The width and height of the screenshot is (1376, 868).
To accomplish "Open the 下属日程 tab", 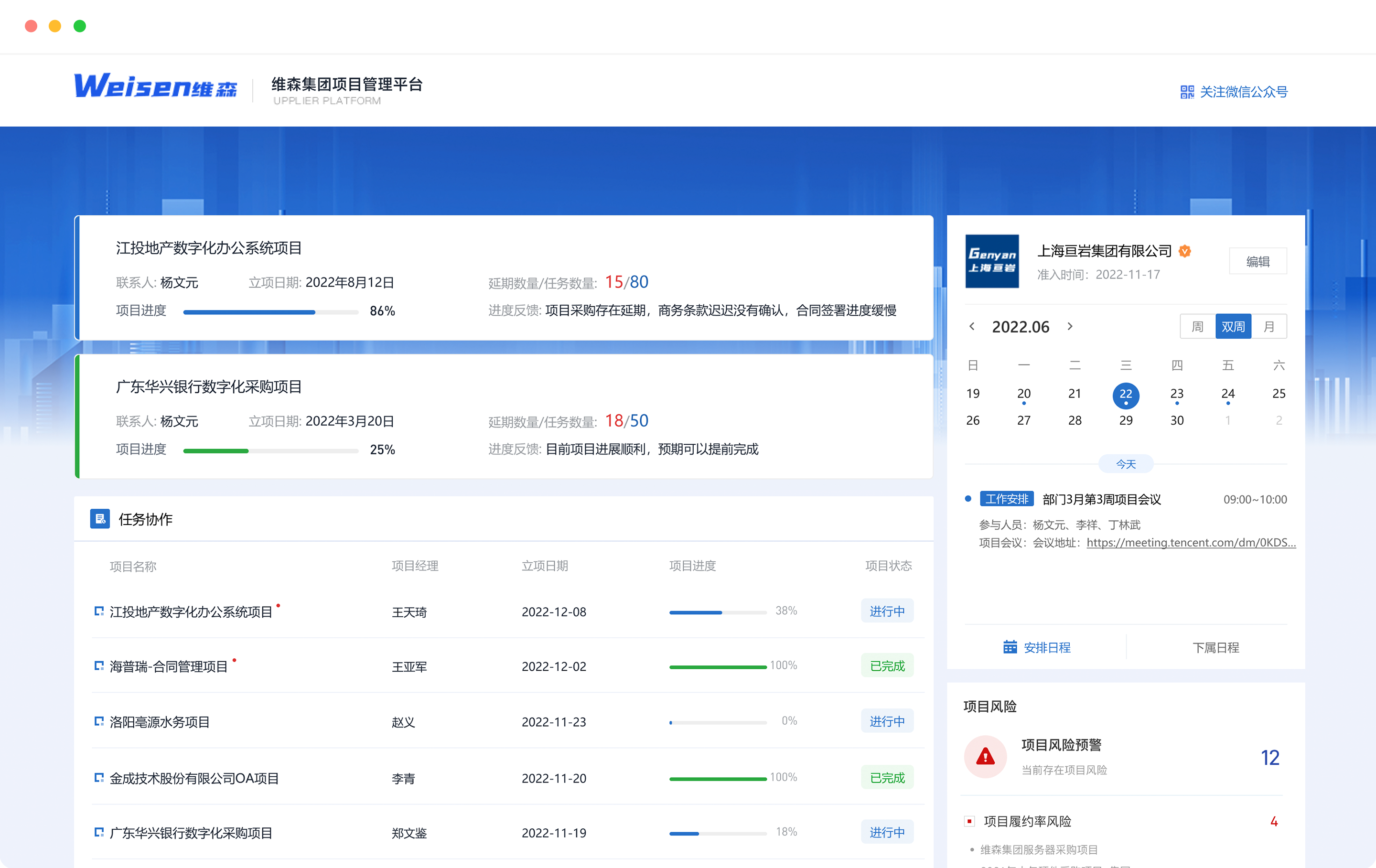I will [x=1215, y=647].
